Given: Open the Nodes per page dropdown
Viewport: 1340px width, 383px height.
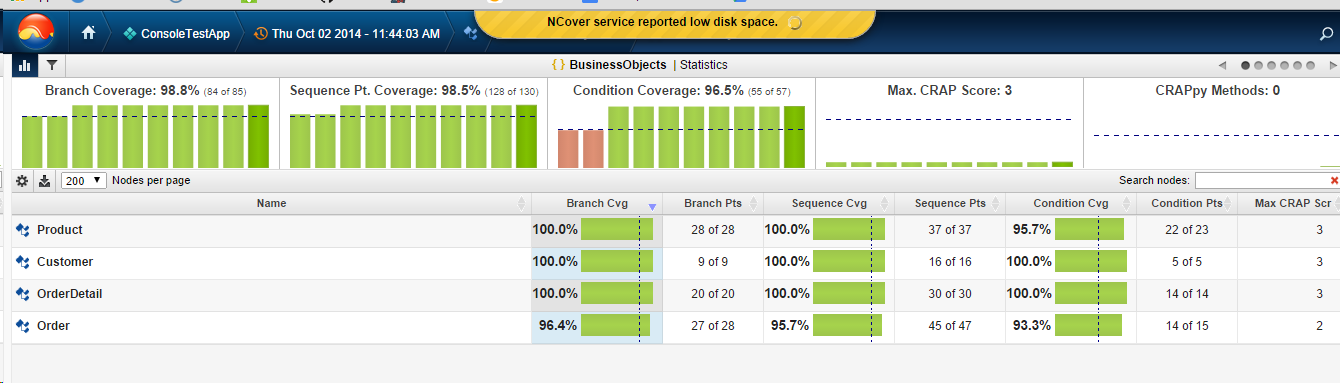Looking at the screenshot, I should coord(84,180).
